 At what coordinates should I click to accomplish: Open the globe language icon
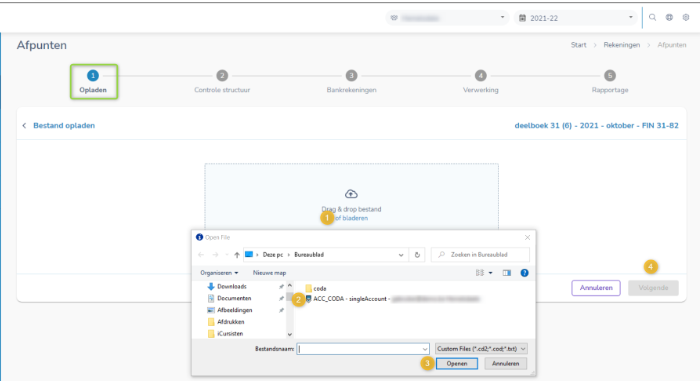point(669,17)
